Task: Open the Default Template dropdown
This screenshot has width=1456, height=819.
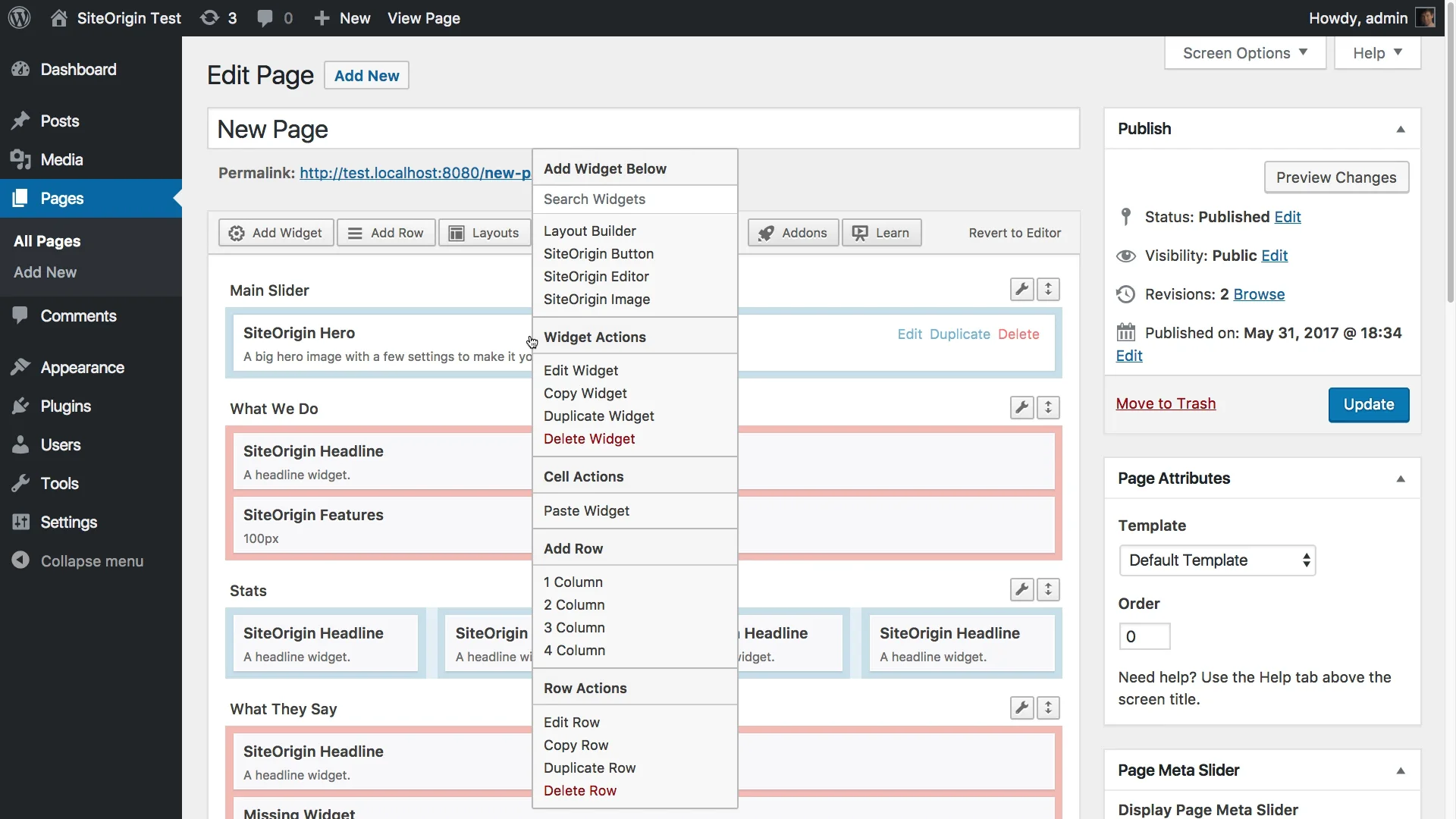Action: click(x=1217, y=560)
